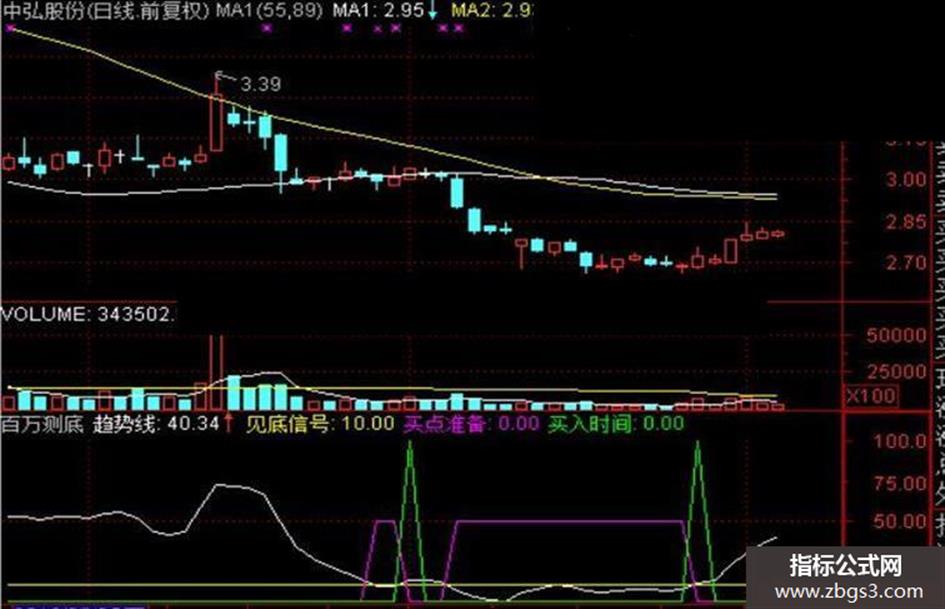Click the tallest red volume bar
Viewport: 945px width, 609px height.
pos(217,373)
